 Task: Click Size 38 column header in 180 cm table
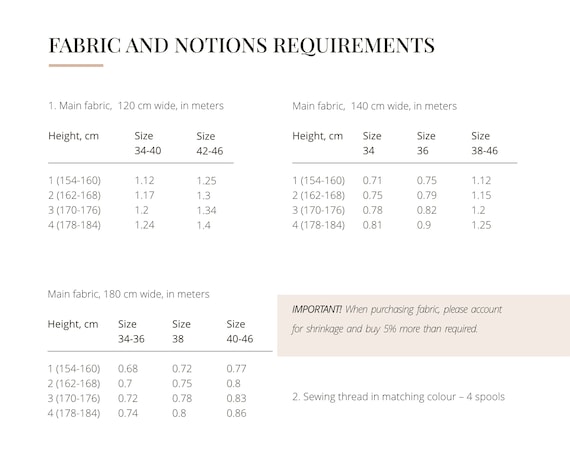click(x=181, y=331)
